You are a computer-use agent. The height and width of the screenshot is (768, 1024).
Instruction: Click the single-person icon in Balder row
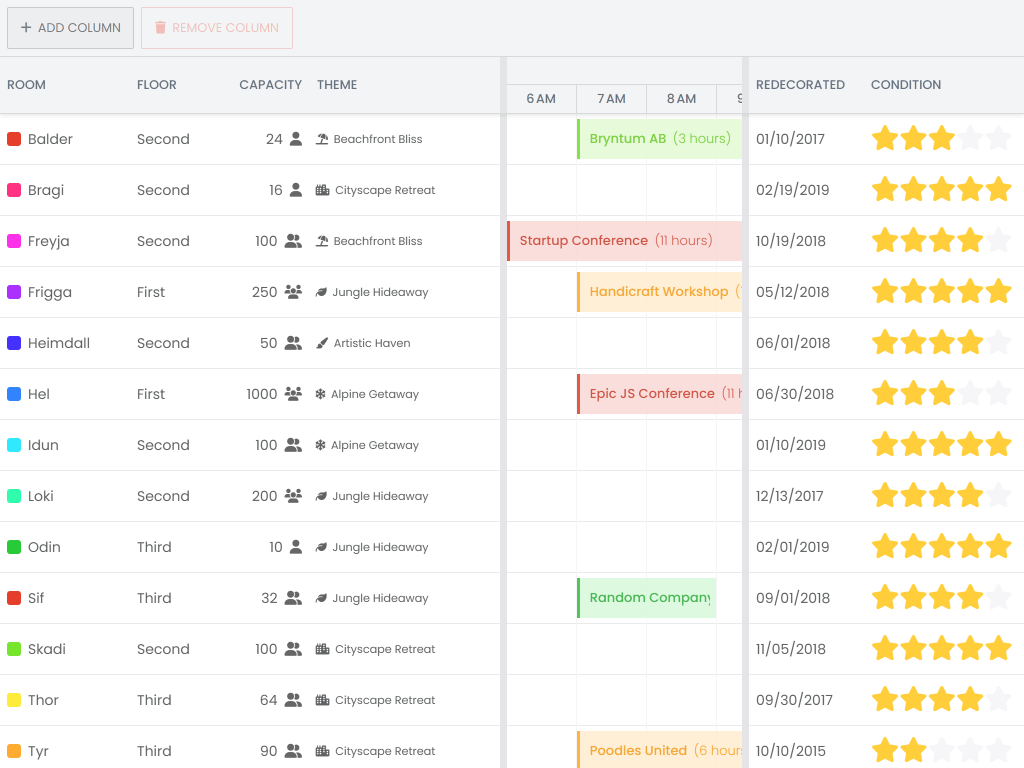pyautogui.click(x=296, y=139)
